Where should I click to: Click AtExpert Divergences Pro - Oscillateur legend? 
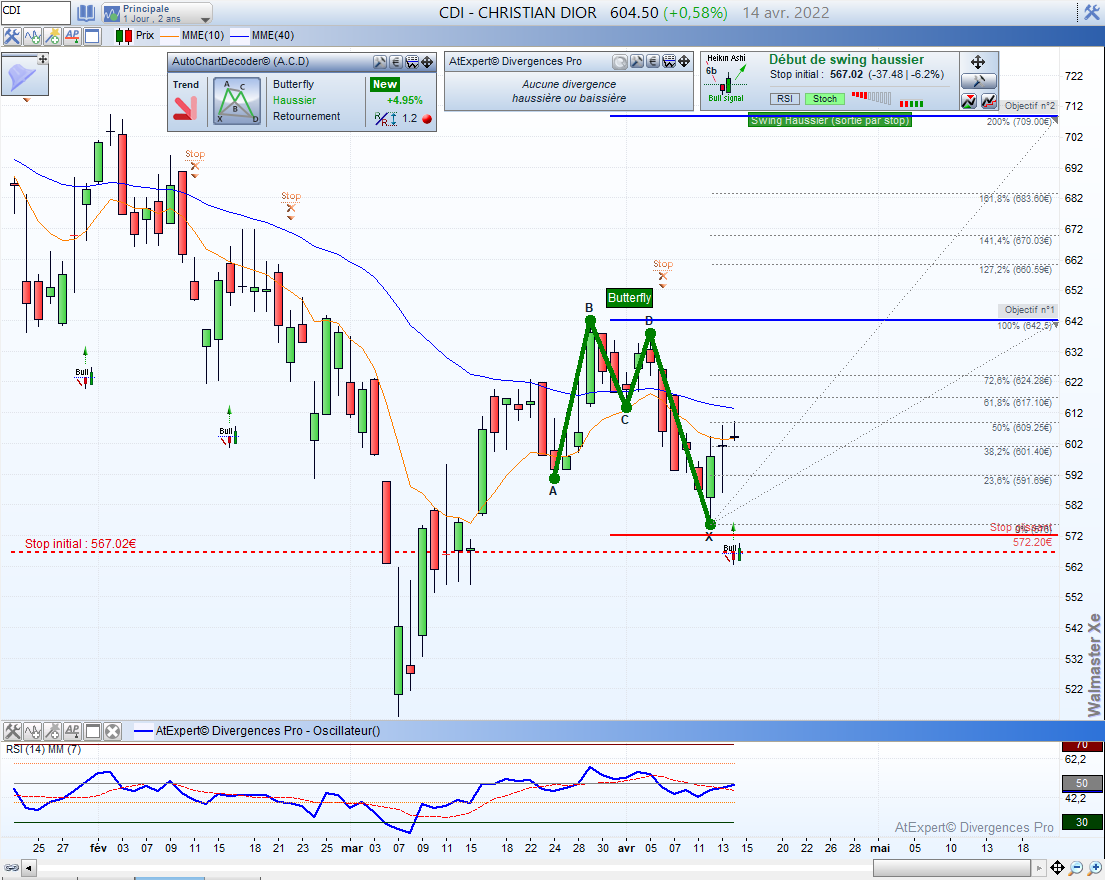coord(268,731)
